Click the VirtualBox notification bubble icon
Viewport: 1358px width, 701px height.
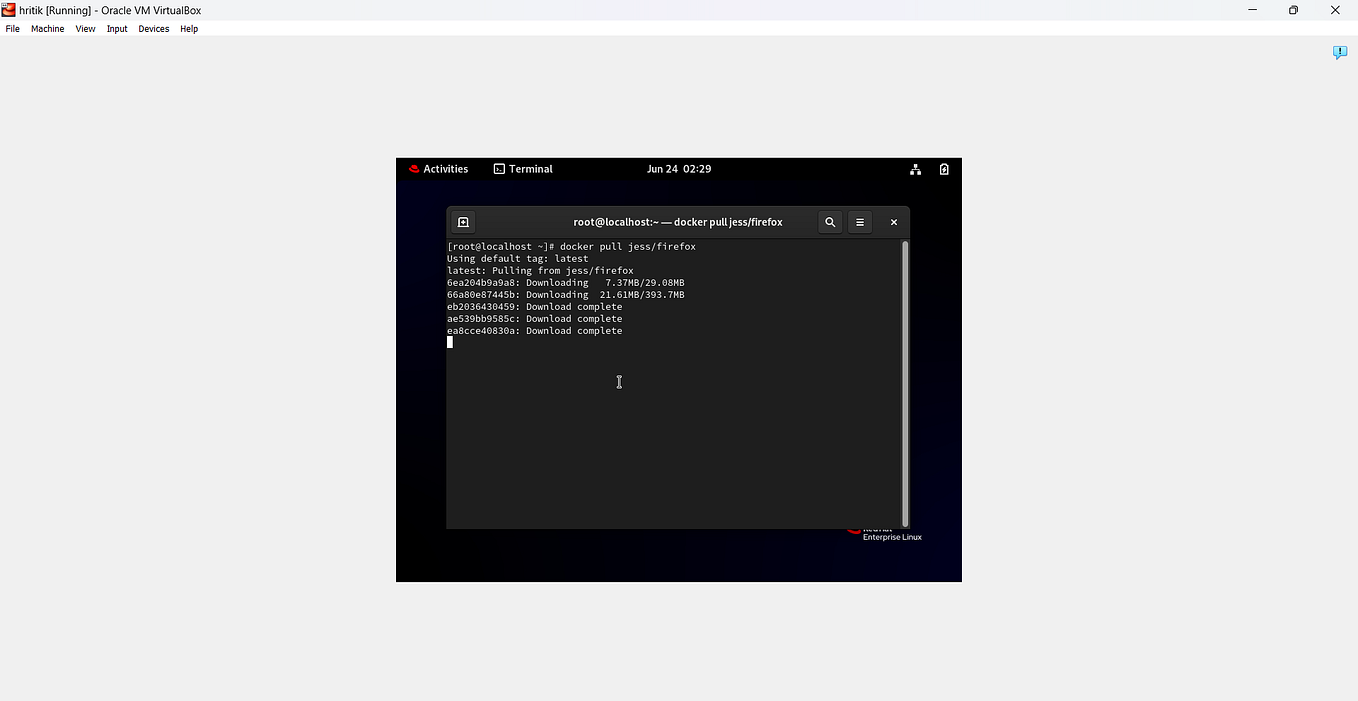point(1340,52)
